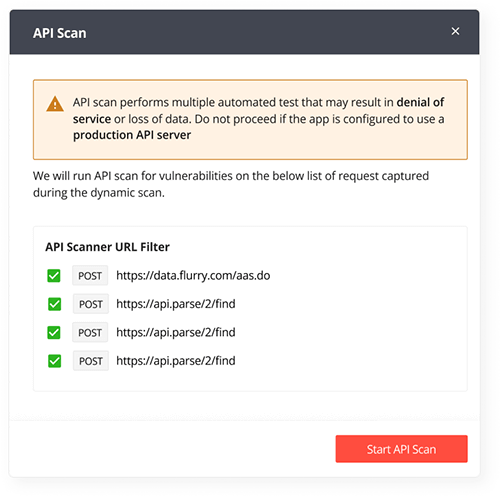
Task: Select the last https://api.parse/2/find URL
Action: [176, 361]
